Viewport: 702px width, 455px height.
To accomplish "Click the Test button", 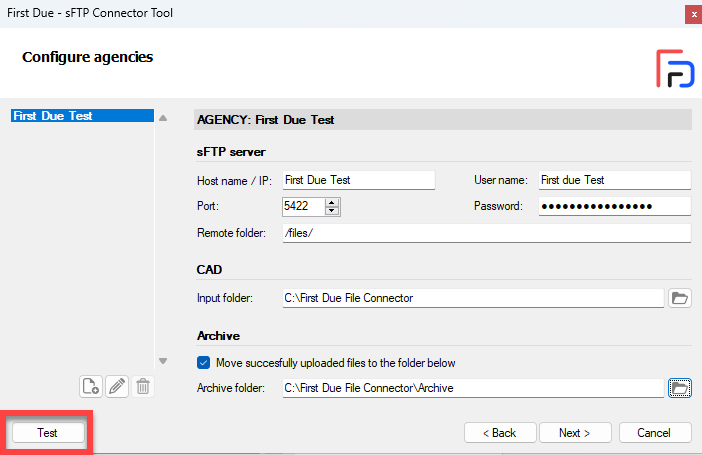I will [48, 433].
